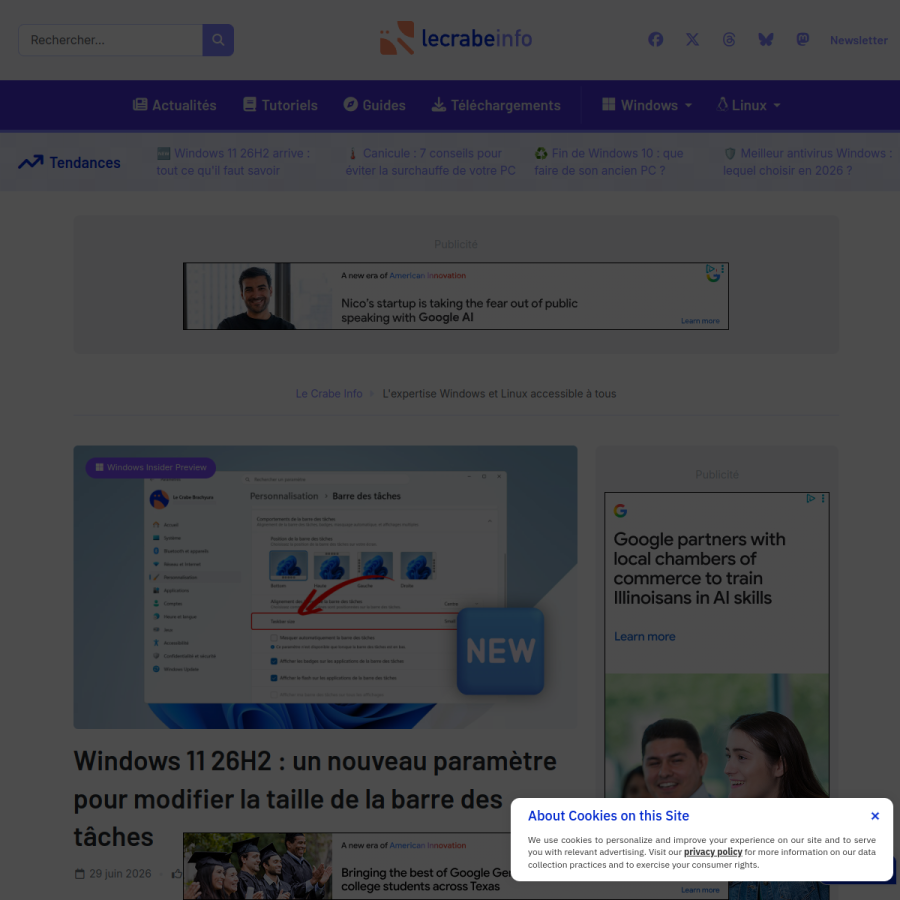900x900 pixels.
Task: Open trend Canicule 7 conseils
Action: [430, 162]
